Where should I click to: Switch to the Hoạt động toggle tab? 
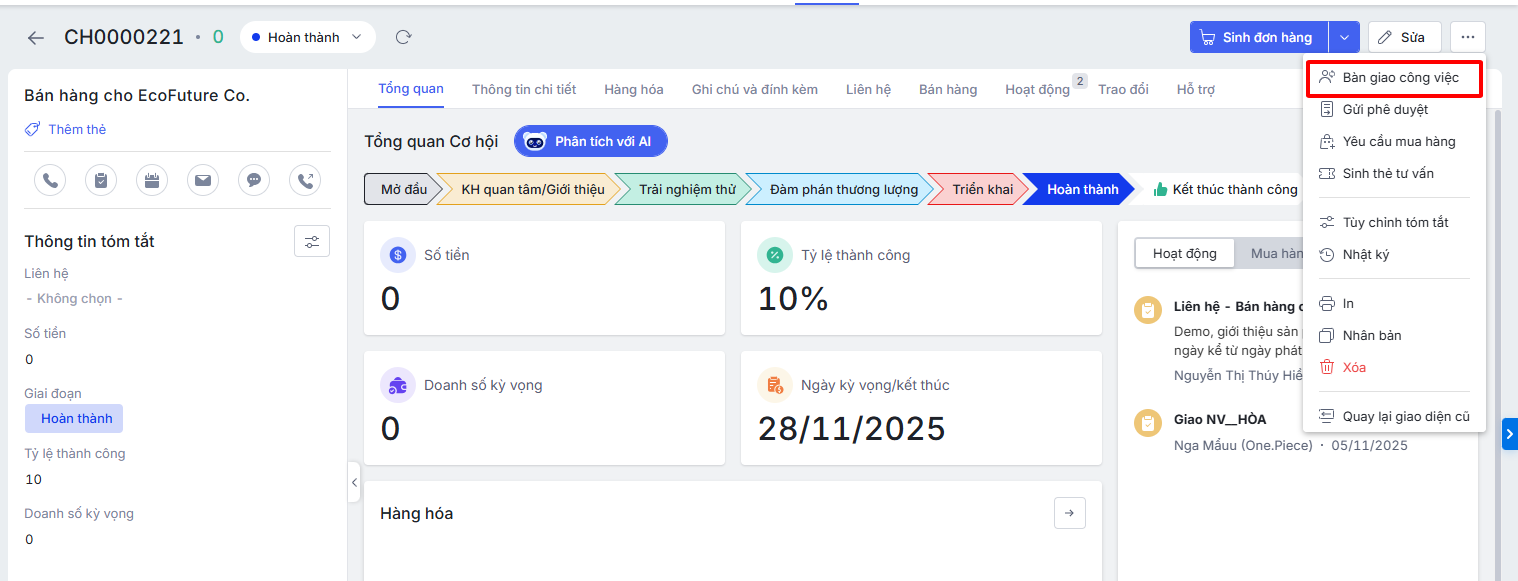1185,254
